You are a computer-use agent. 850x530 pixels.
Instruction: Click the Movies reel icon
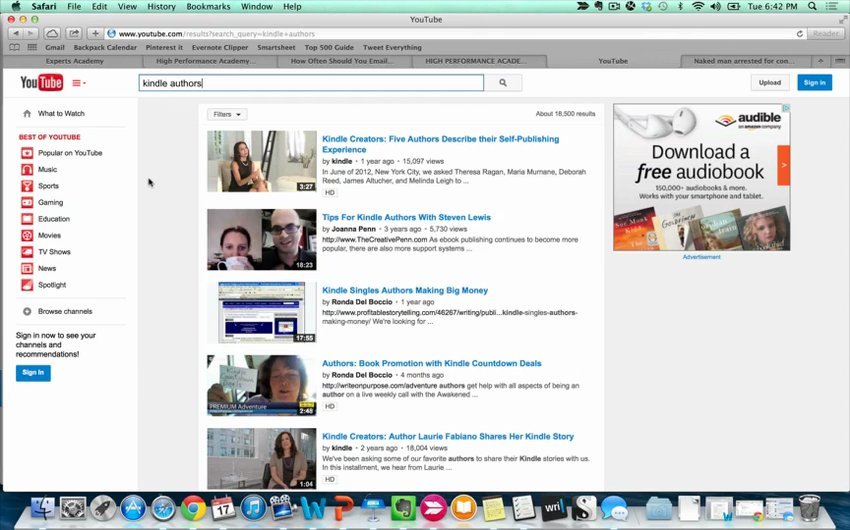coord(27,235)
